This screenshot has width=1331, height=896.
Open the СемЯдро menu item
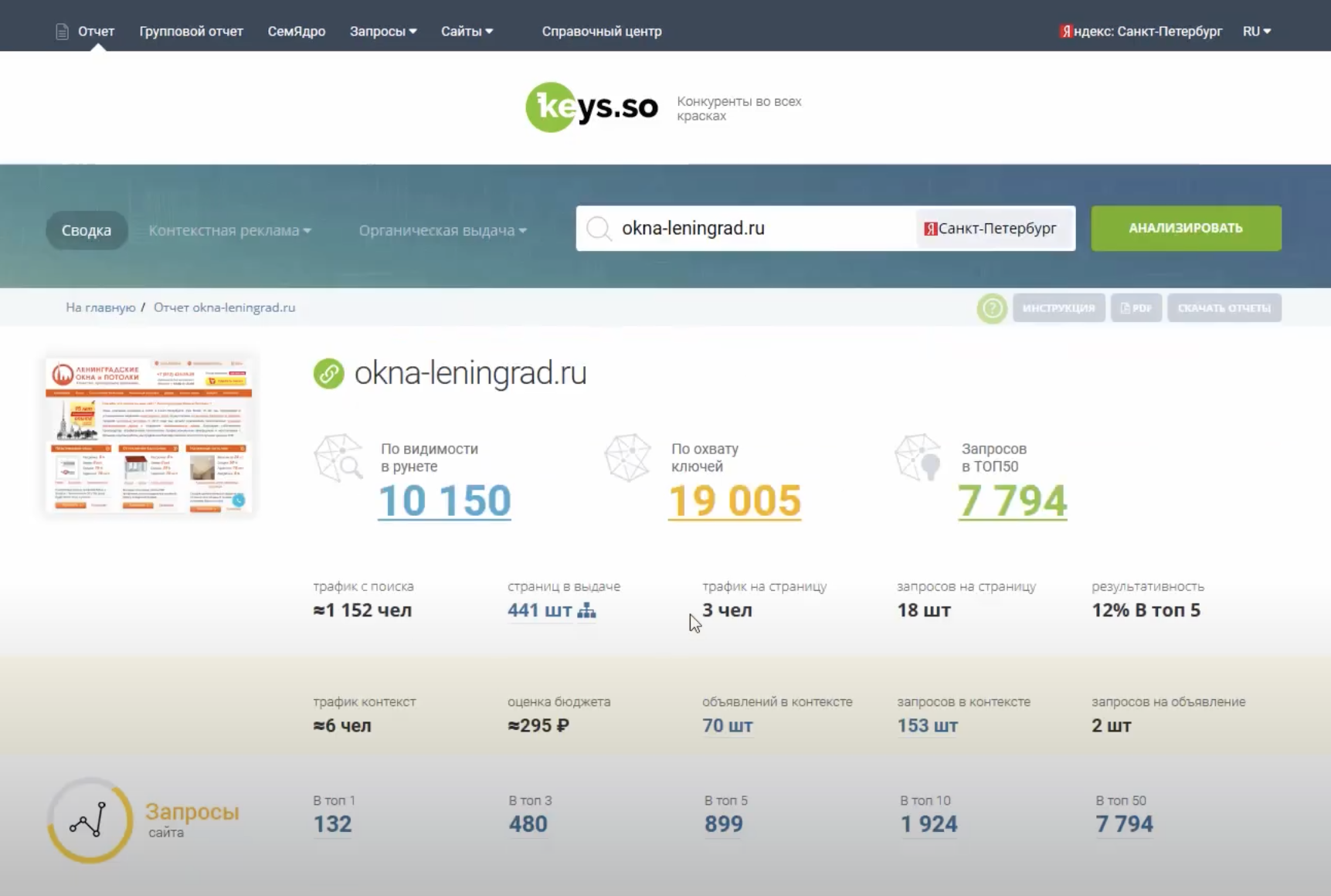pyautogui.click(x=297, y=32)
